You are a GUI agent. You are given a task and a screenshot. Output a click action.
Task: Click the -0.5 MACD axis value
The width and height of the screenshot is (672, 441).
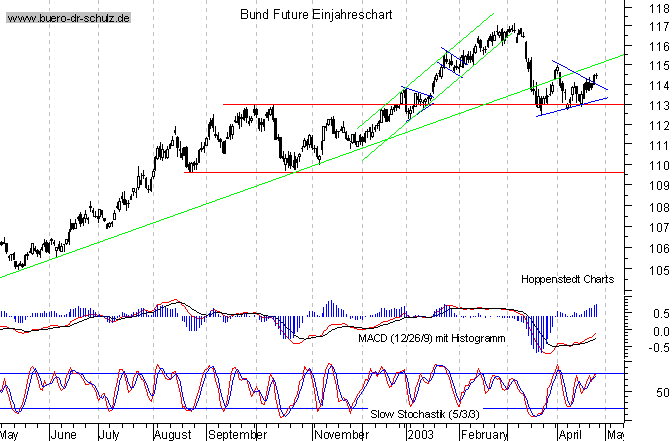pyautogui.click(x=659, y=347)
